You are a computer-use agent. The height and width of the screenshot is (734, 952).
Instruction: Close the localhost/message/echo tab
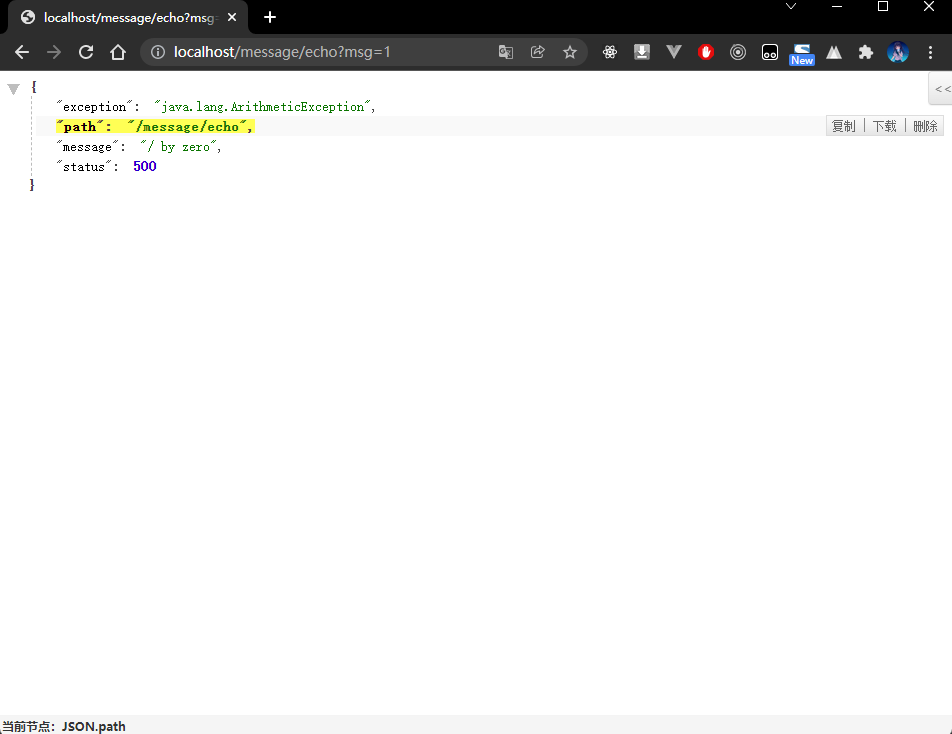click(x=232, y=18)
